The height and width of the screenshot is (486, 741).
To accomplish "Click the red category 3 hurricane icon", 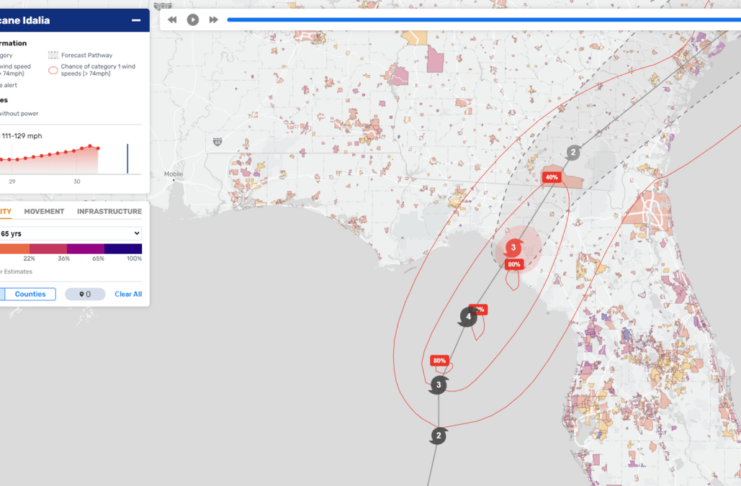I will 513,247.
